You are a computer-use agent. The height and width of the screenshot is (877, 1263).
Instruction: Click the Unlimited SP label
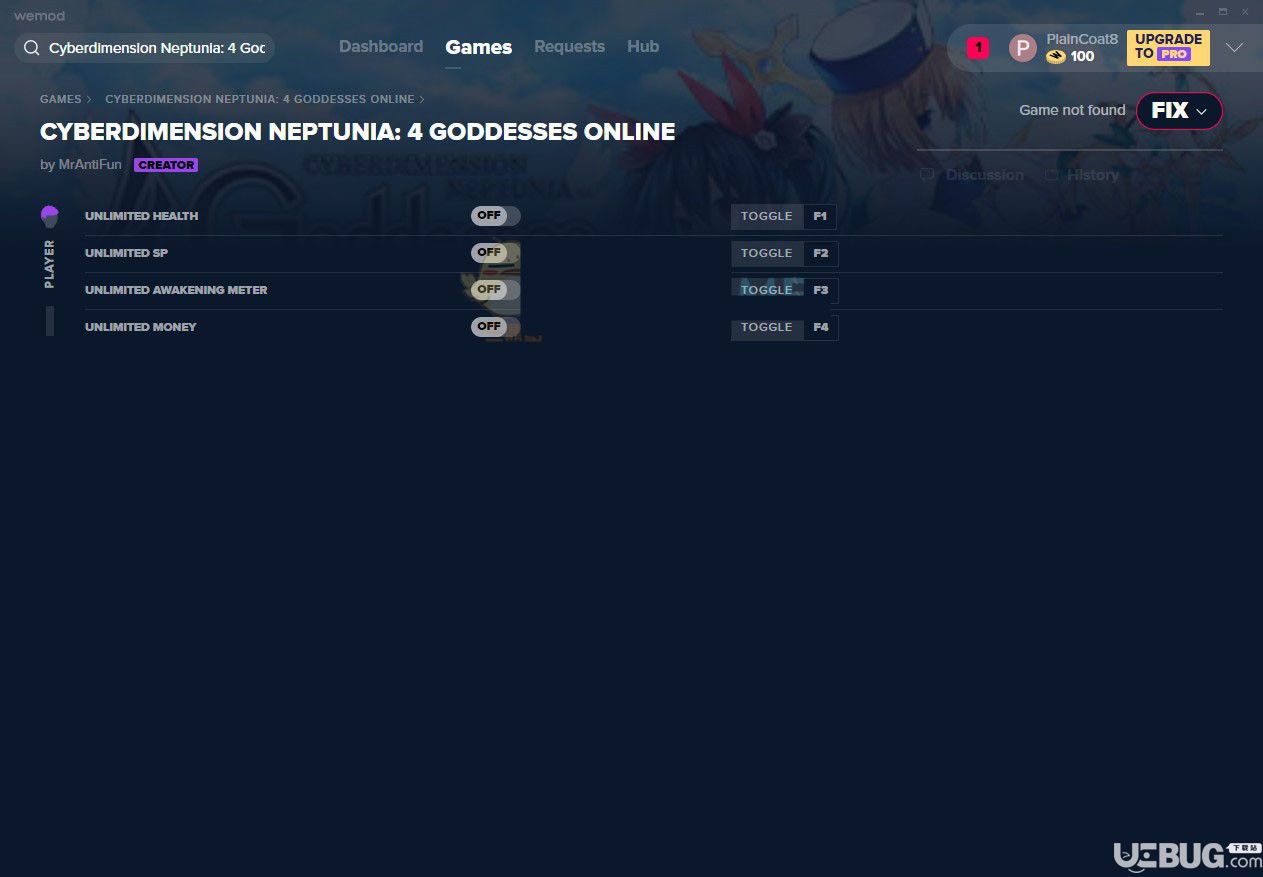point(126,253)
